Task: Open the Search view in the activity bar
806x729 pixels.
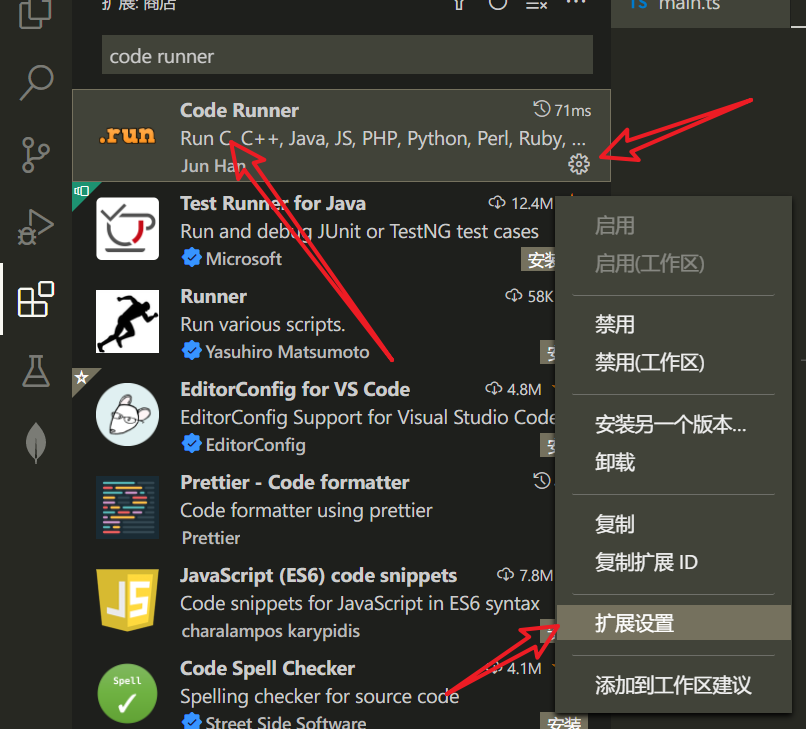Action: [36, 82]
